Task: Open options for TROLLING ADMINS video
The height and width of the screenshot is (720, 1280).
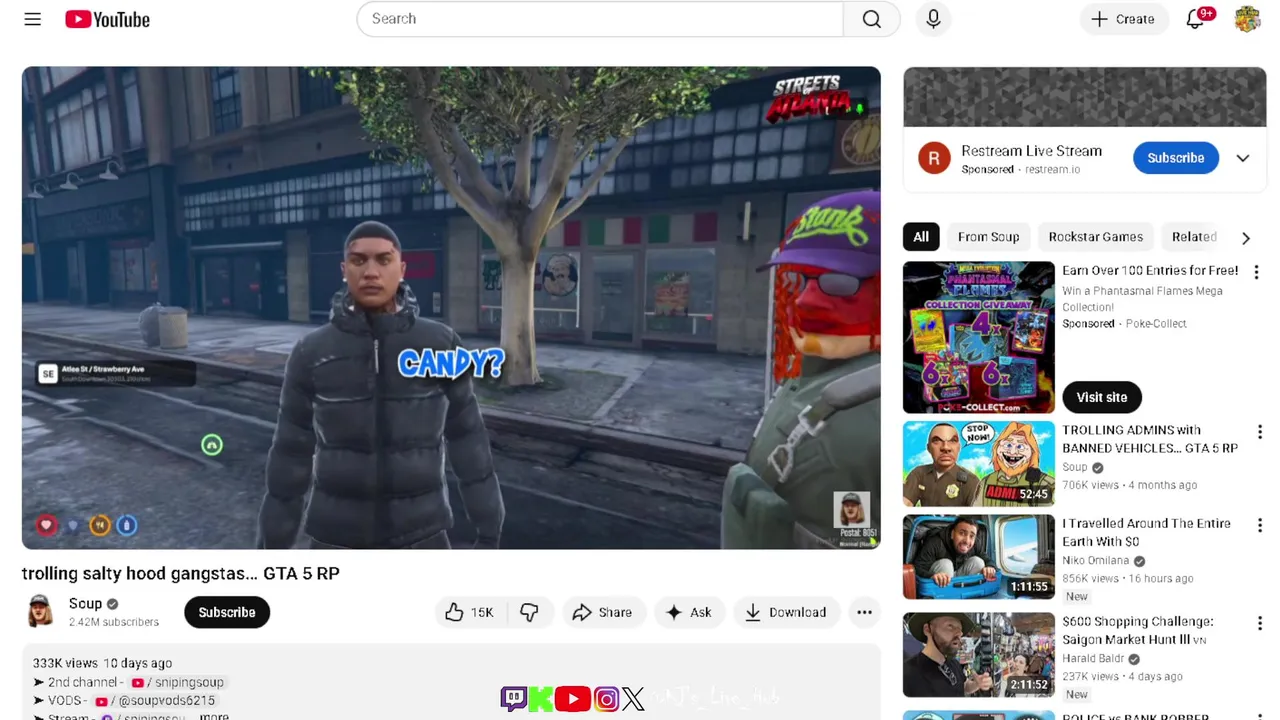Action: [x=1259, y=432]
